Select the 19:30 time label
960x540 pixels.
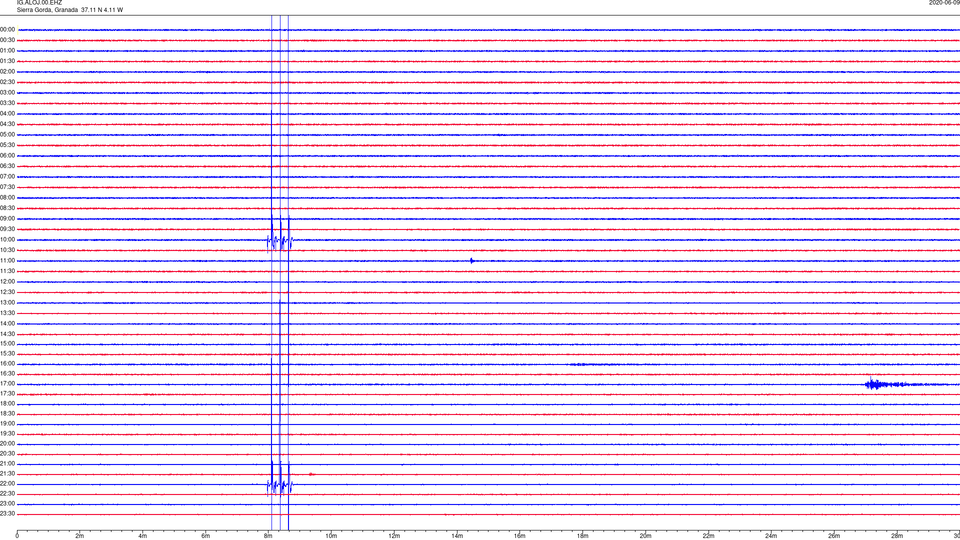click(x=8, y=434)
